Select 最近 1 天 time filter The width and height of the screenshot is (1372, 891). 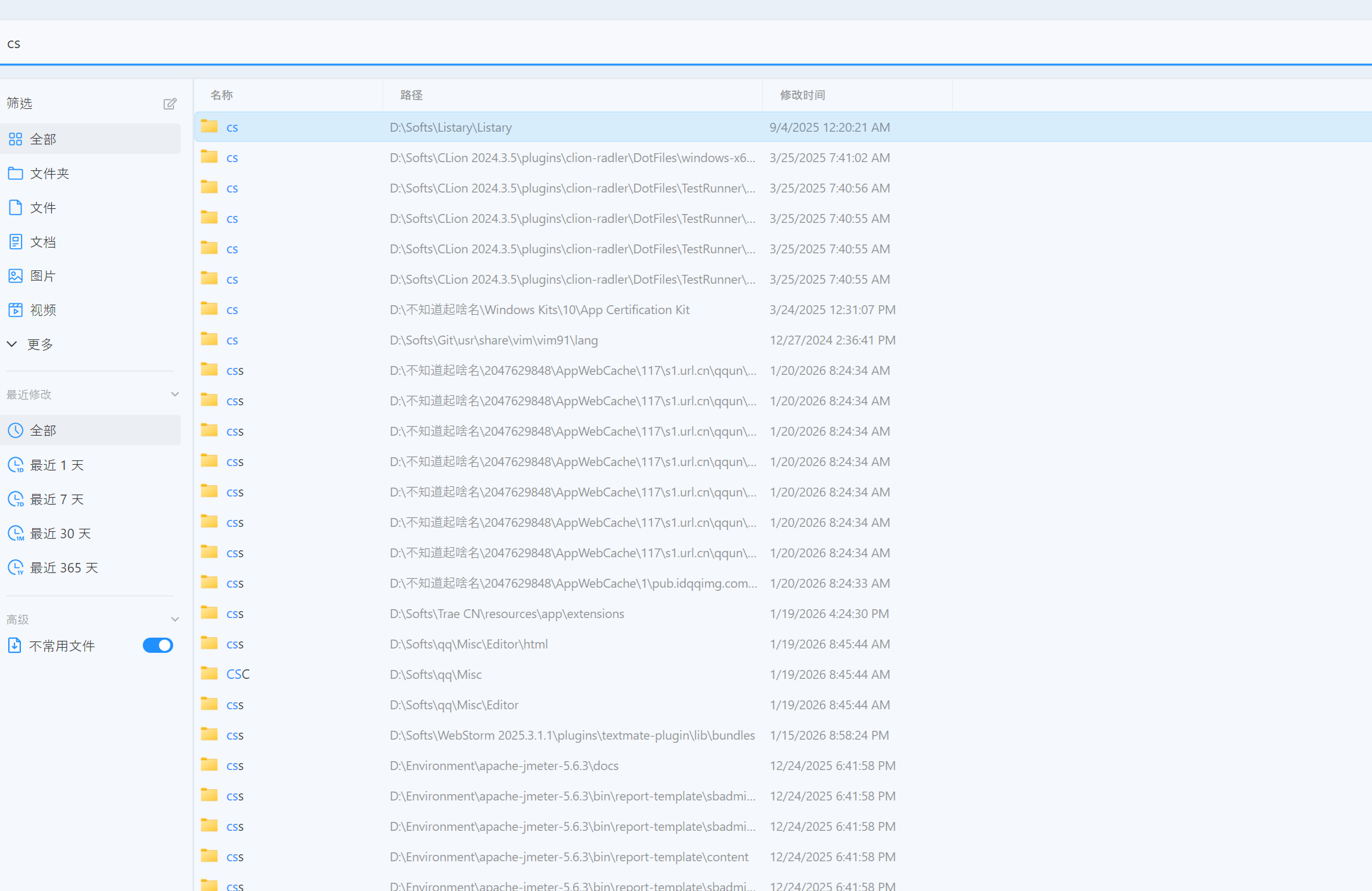56,465
